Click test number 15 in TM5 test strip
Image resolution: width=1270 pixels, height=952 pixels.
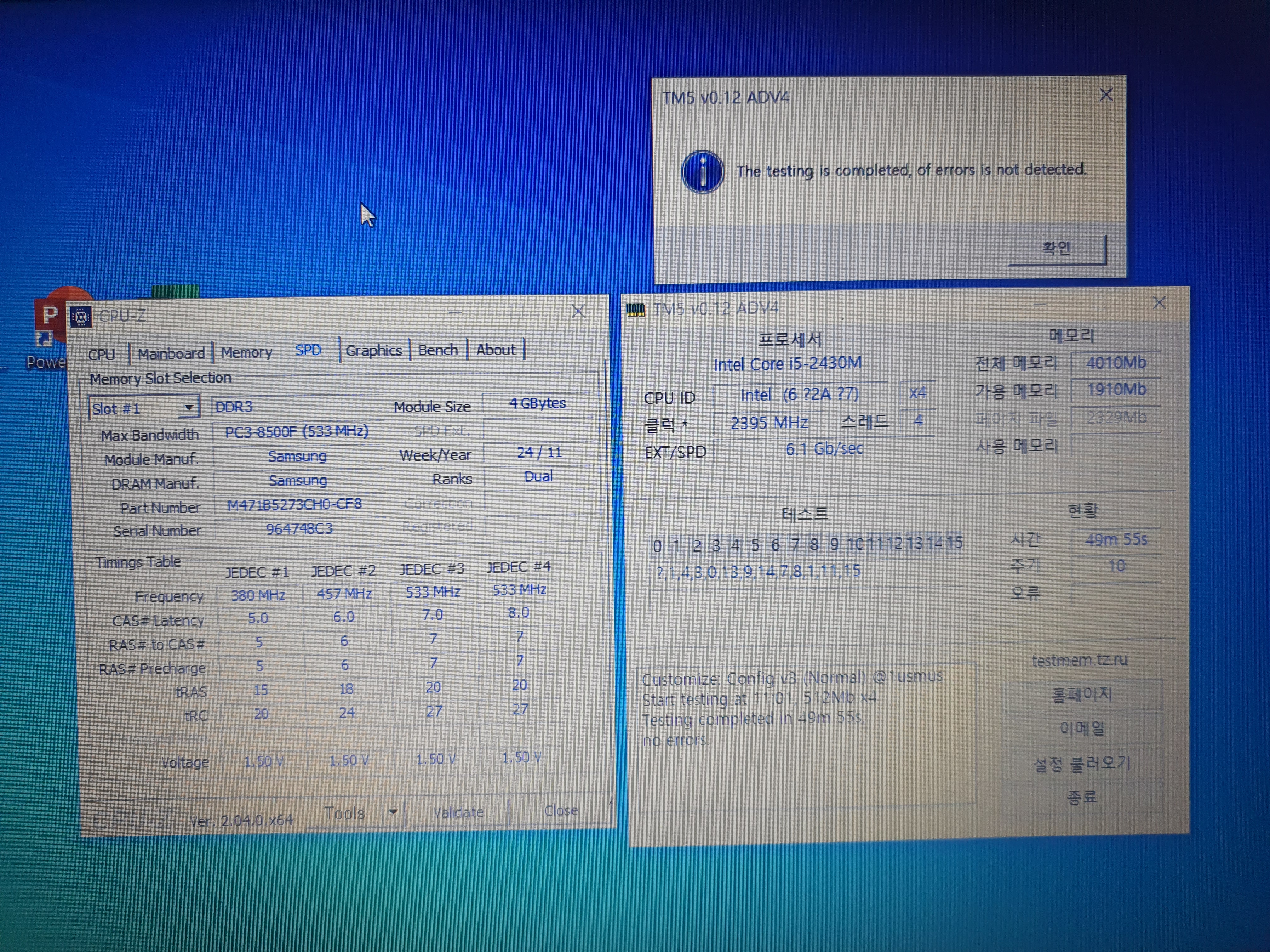pos(954,542)
